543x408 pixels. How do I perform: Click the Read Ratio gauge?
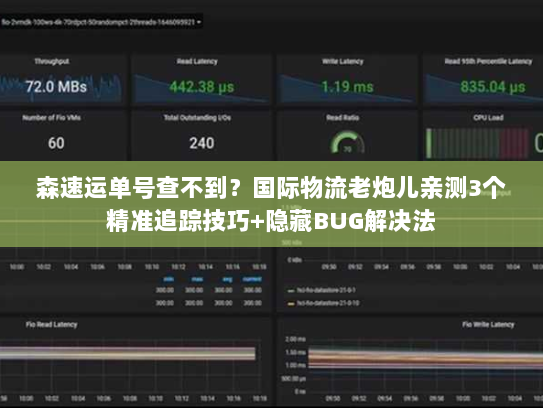(347, 142)
